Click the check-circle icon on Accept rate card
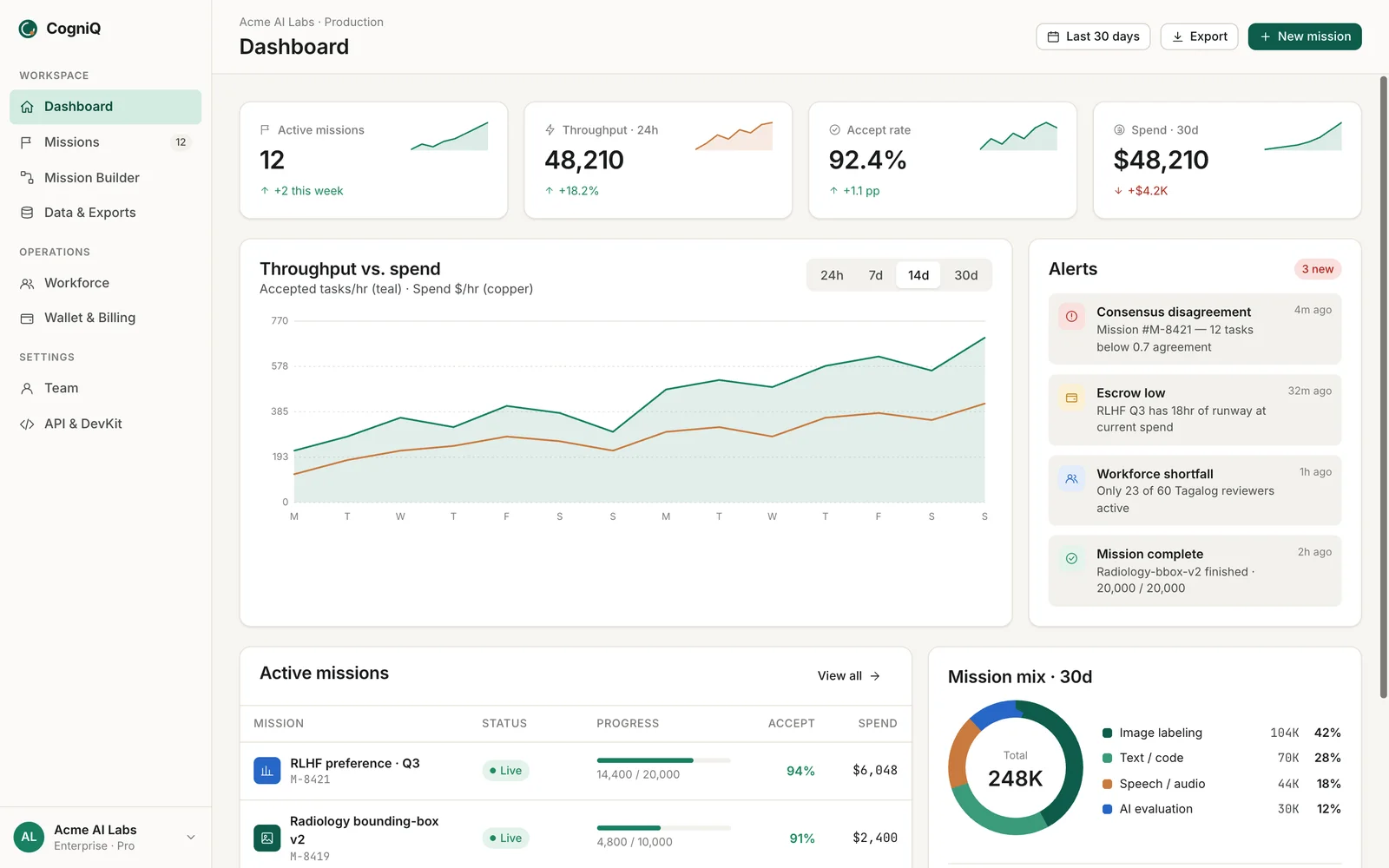 point(834,130)
